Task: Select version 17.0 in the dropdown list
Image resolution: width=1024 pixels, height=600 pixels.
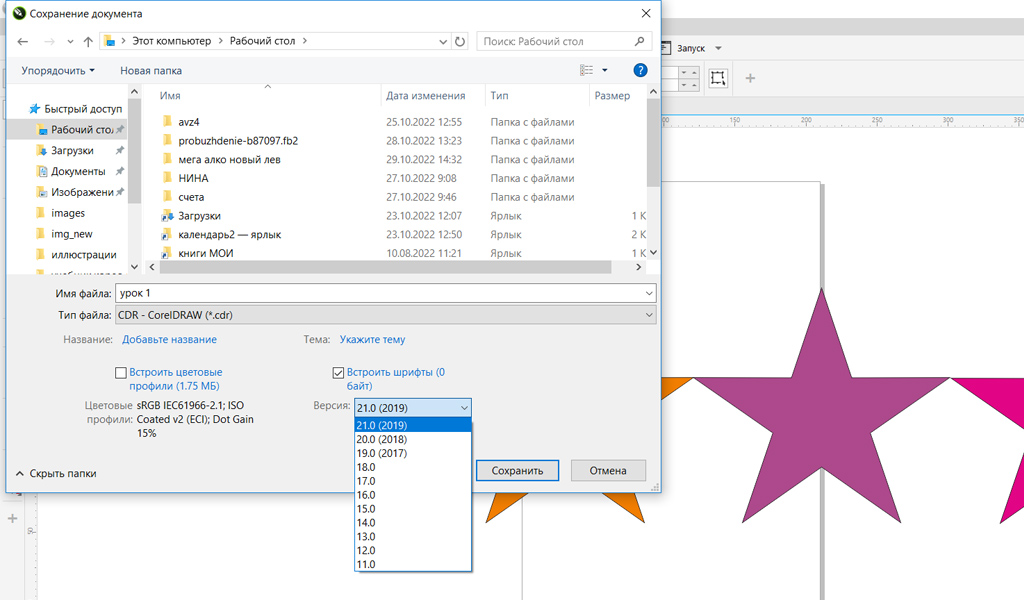Action: (x=366, y=481)
